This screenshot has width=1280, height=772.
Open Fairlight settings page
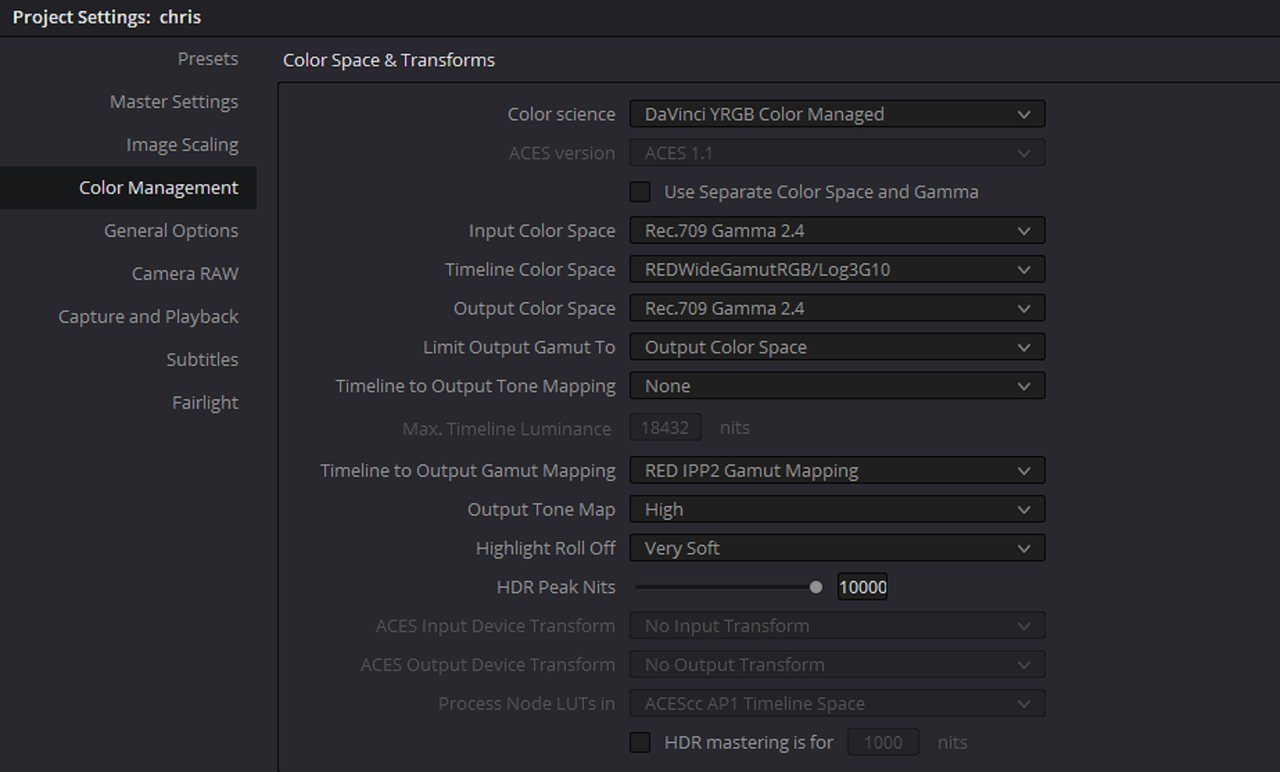205,403
